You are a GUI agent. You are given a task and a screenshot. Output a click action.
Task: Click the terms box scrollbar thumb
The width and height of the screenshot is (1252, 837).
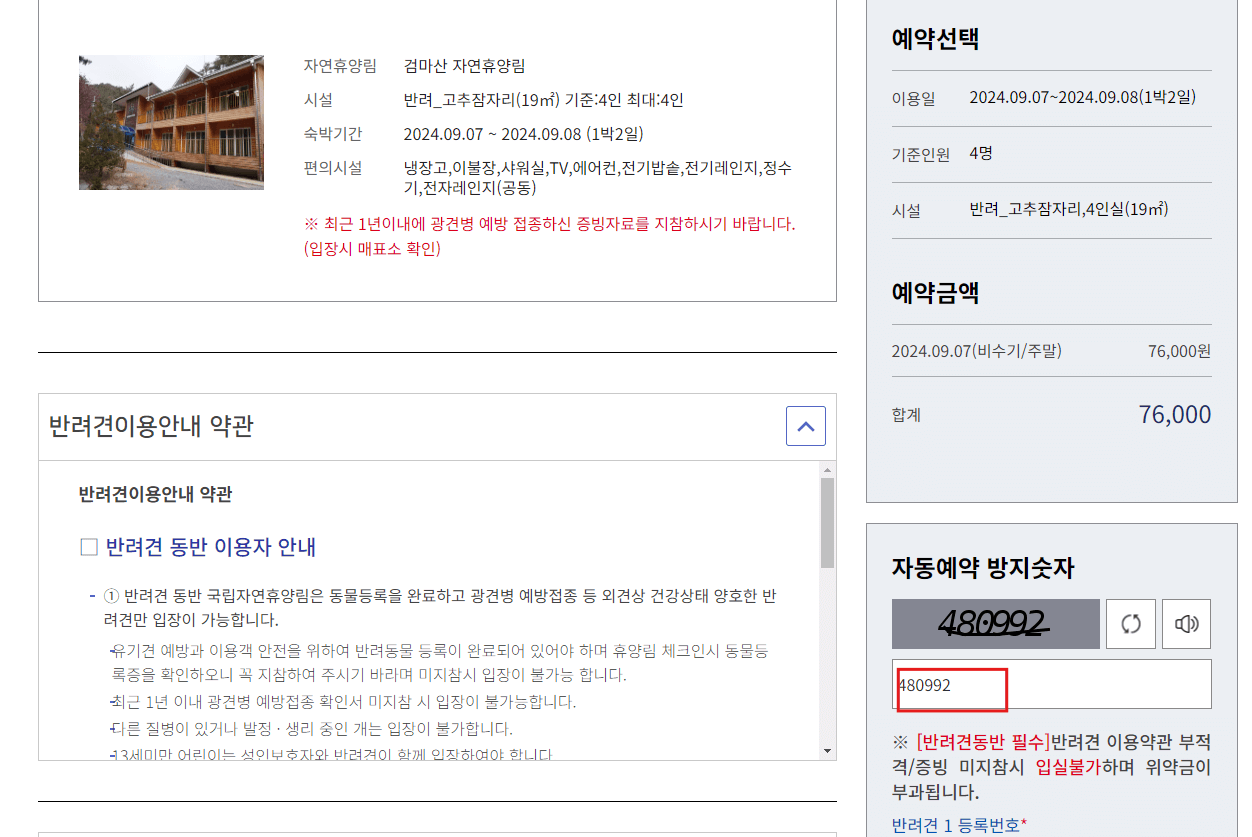point(827,523)
